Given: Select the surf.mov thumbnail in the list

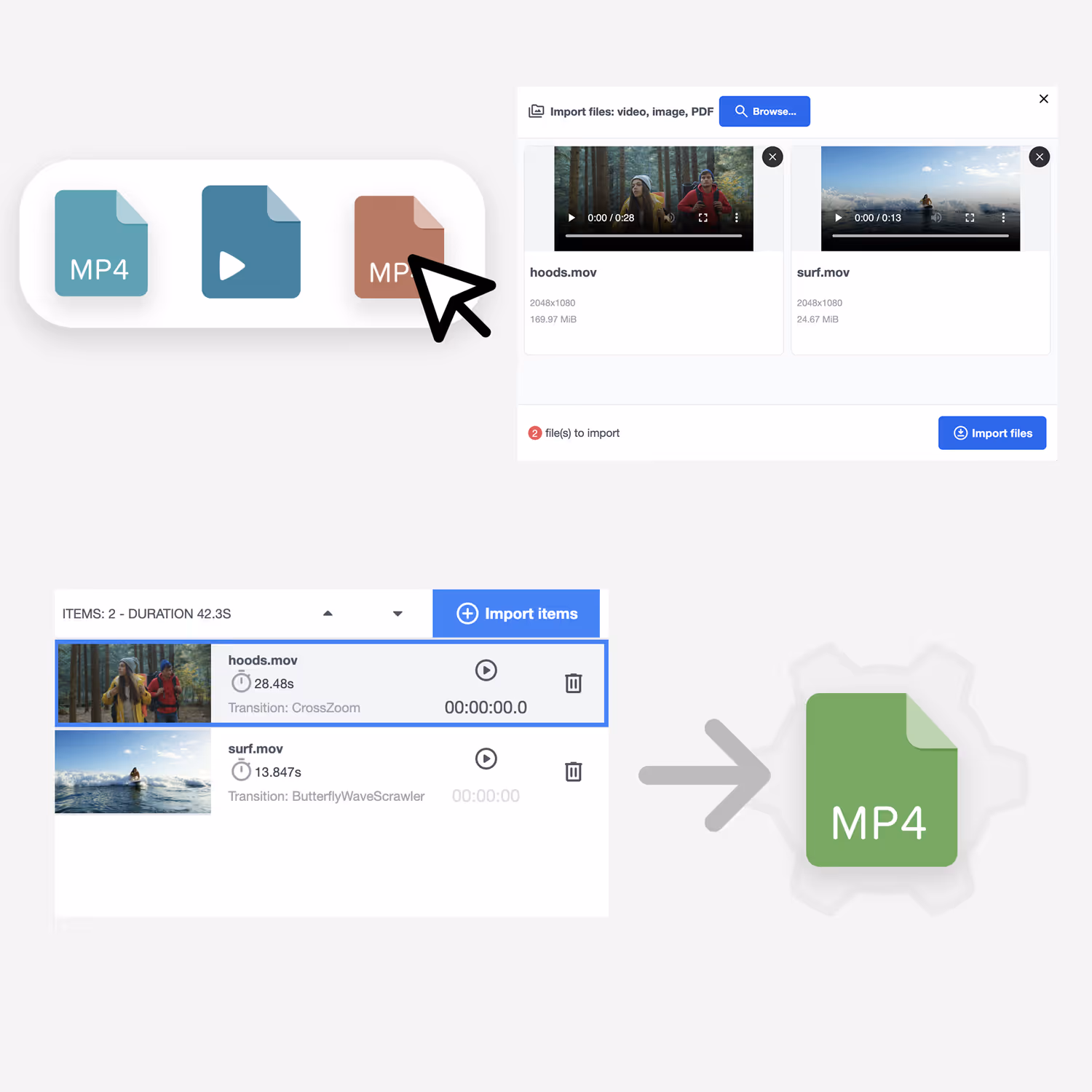Looking at the screenshot, I should pos(133,772).
